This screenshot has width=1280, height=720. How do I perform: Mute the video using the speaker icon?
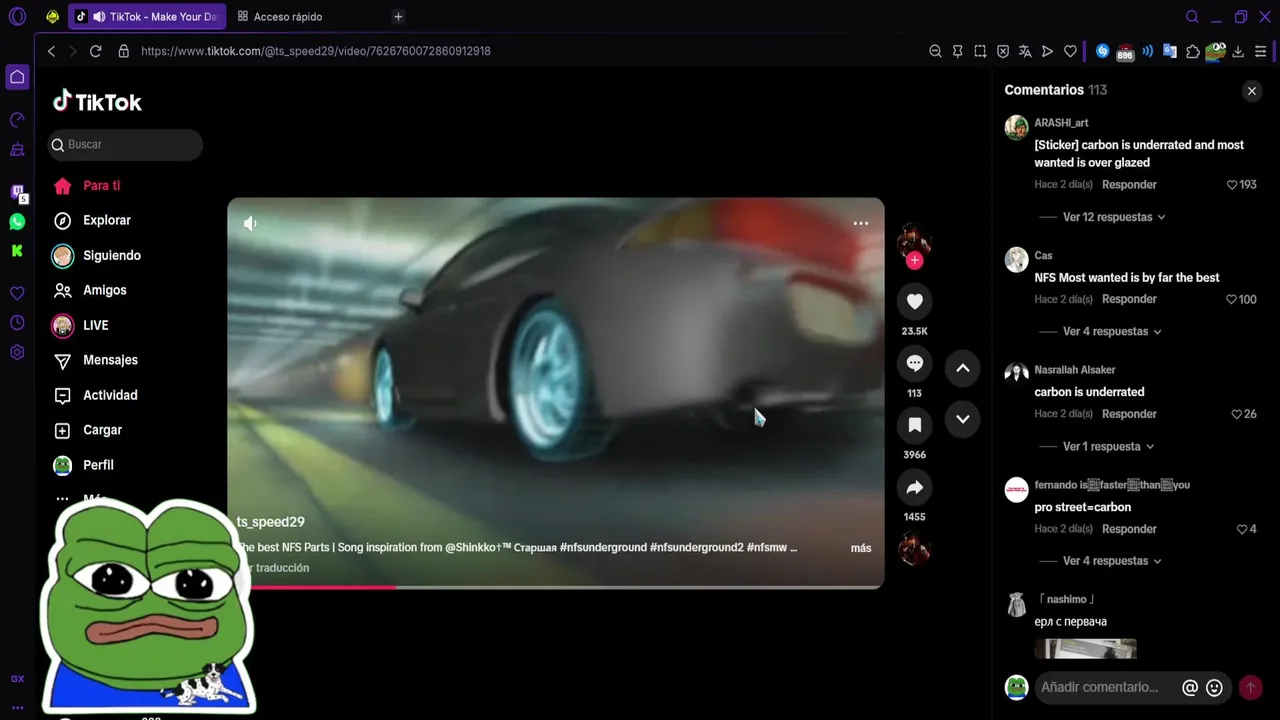[x=250, y=224]
